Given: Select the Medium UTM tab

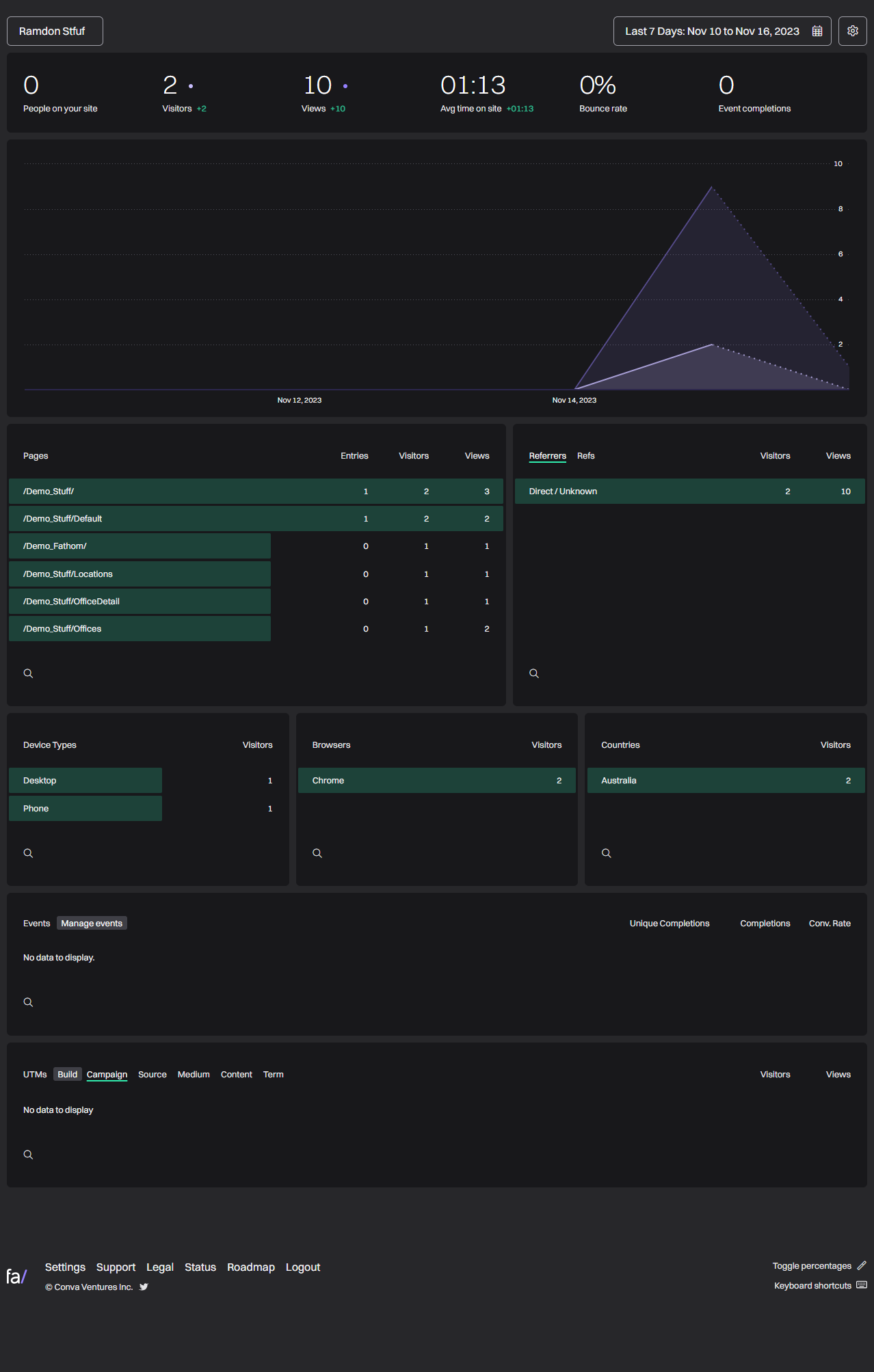Looking at the screenshot, I should 194,1075.
